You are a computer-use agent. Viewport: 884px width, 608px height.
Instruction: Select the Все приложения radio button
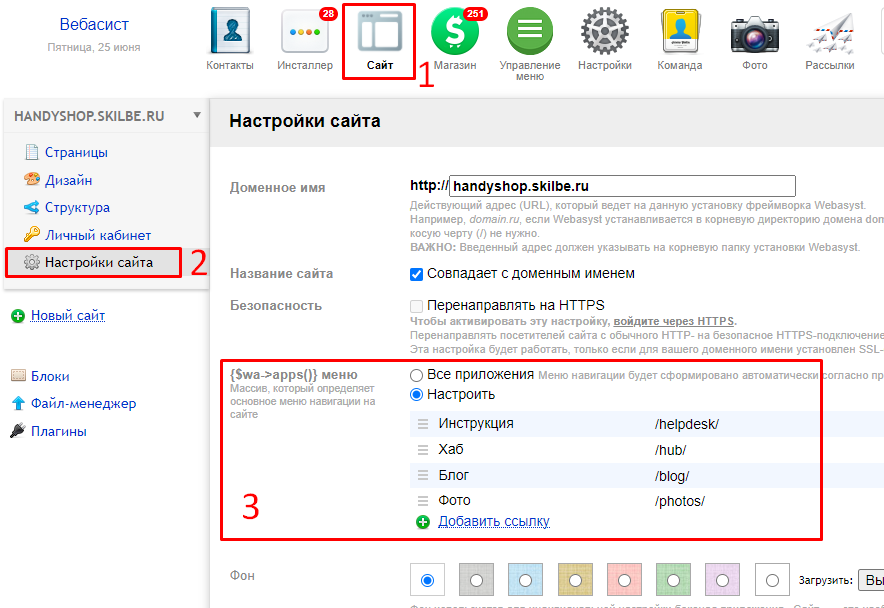(417, 374)
